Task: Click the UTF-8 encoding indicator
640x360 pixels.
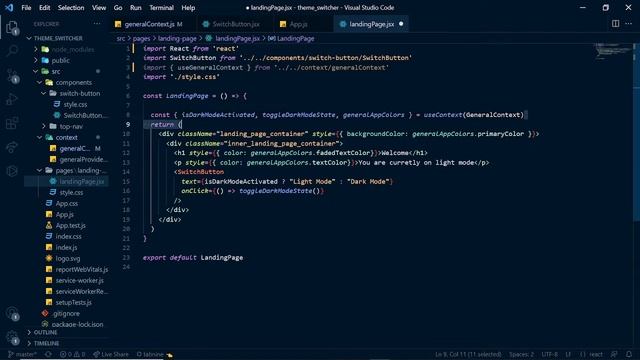Action: [549, 354]
